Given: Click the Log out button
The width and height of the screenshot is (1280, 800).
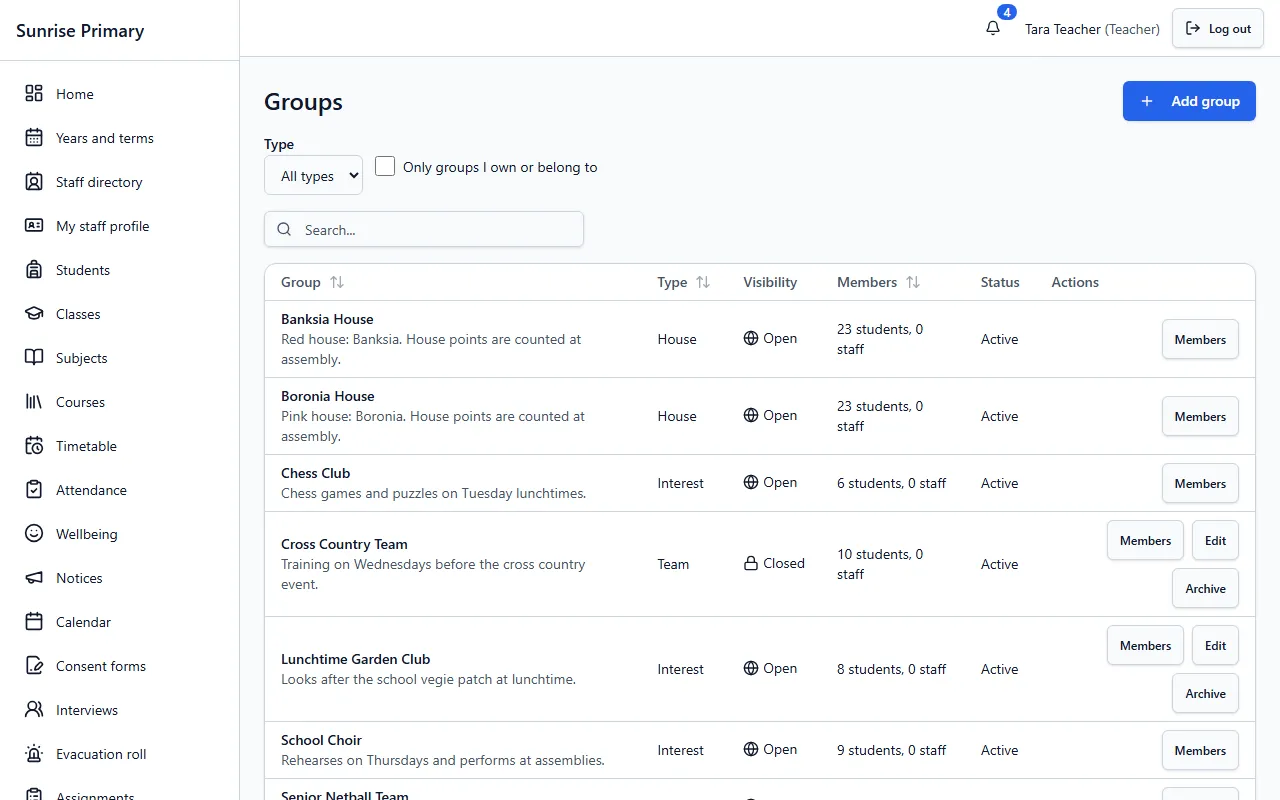Looking at the screenshot, I should 1218,29.
